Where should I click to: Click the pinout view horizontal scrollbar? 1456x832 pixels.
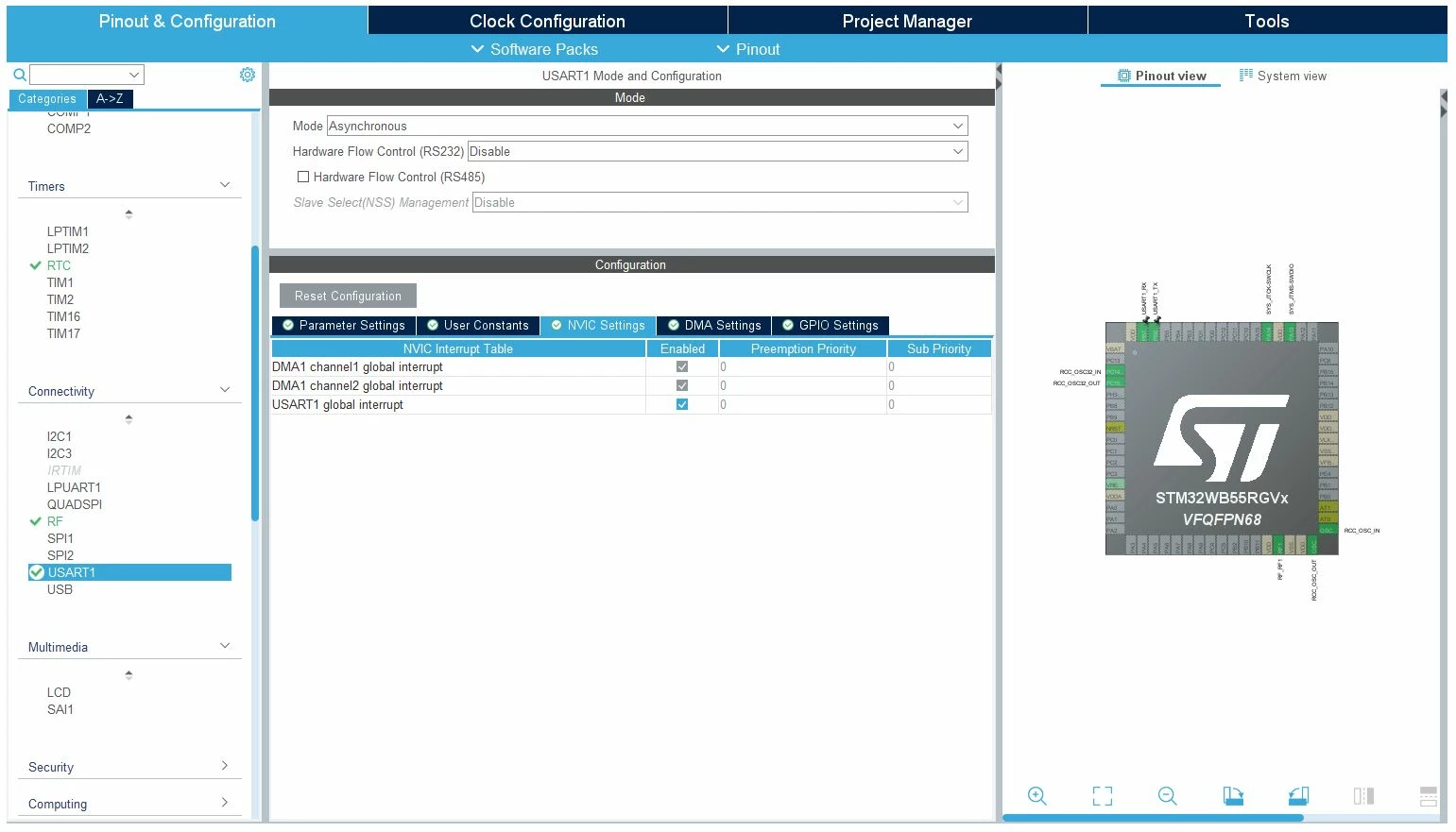click(x=1153, y=818)
